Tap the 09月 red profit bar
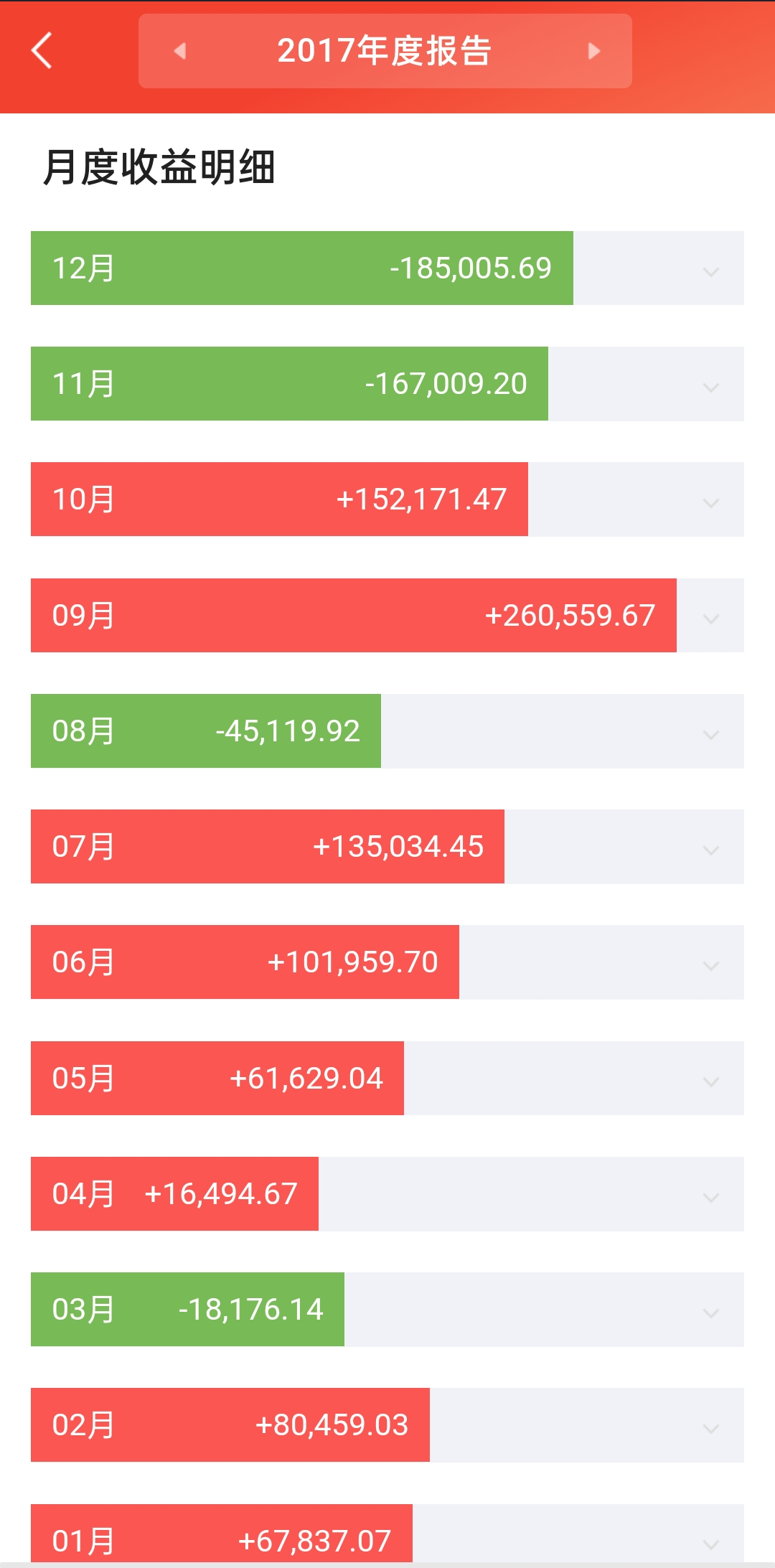 pyautogui.click(x=353, y=616)
